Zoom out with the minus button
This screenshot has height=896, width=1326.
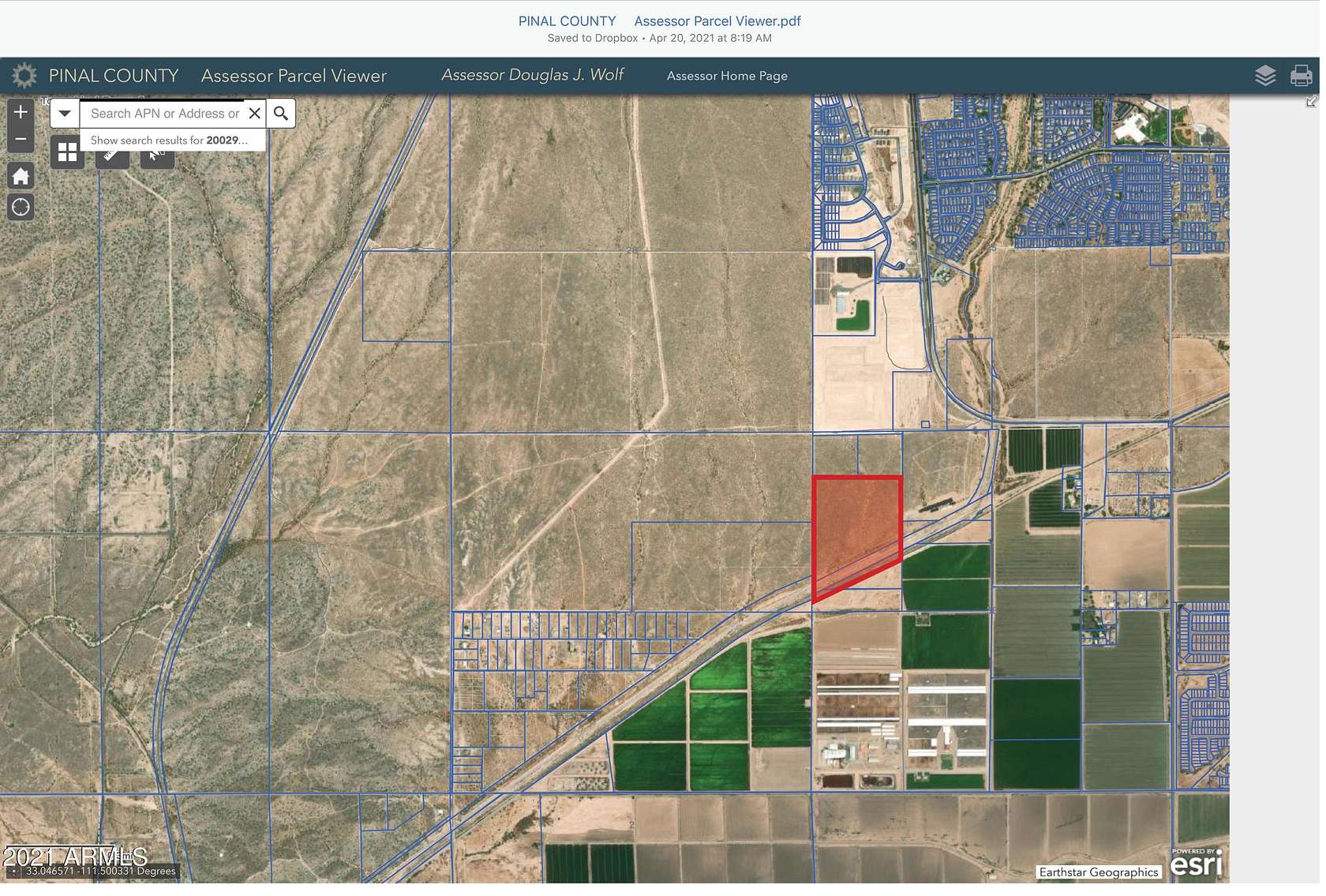click(21, 139)
